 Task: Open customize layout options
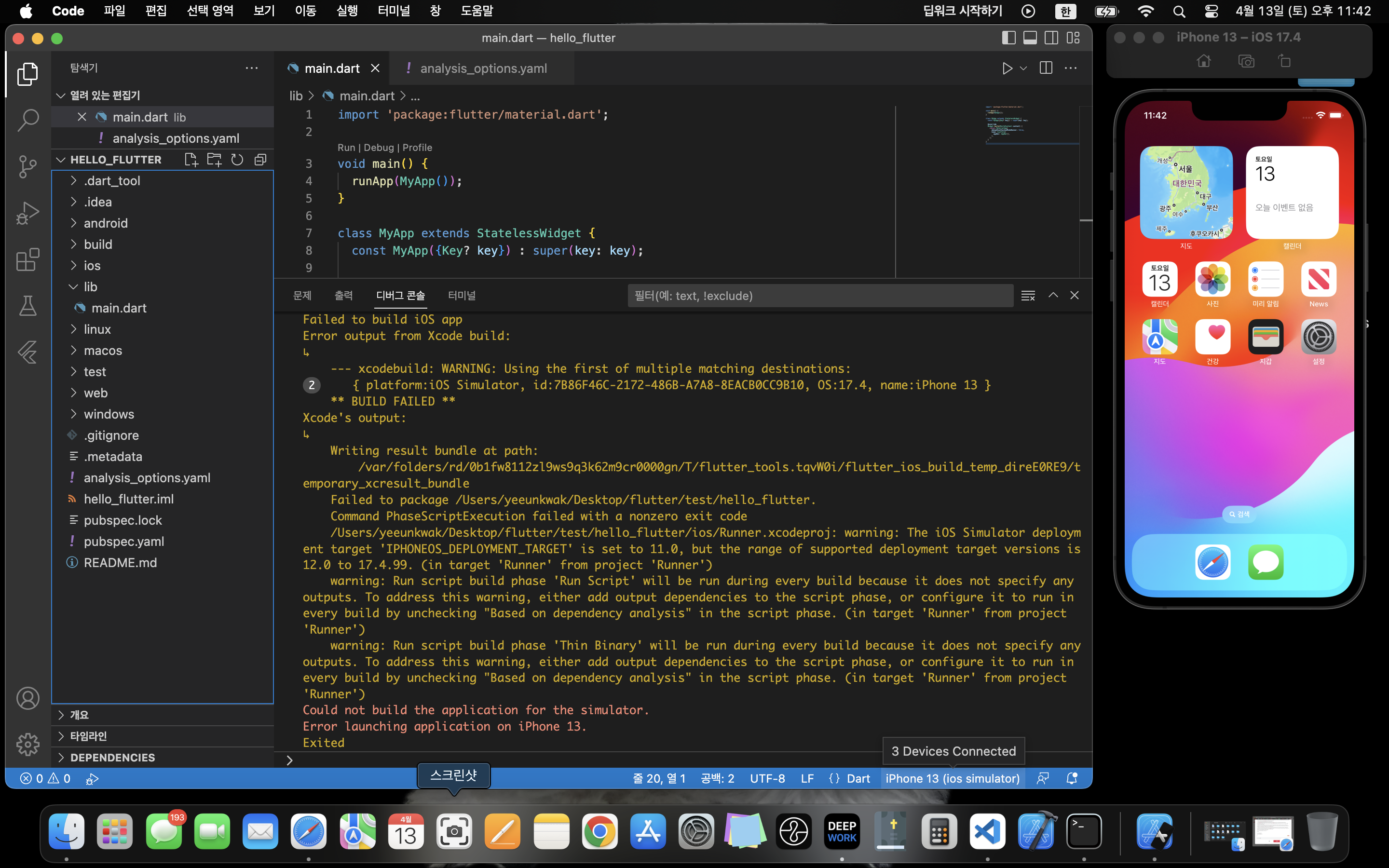(1073, 38)
